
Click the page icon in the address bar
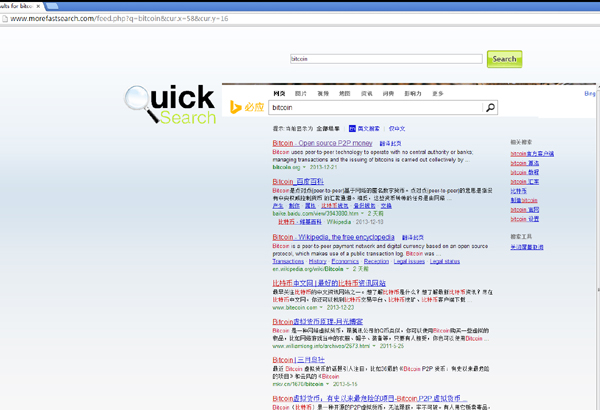[5, 18]
